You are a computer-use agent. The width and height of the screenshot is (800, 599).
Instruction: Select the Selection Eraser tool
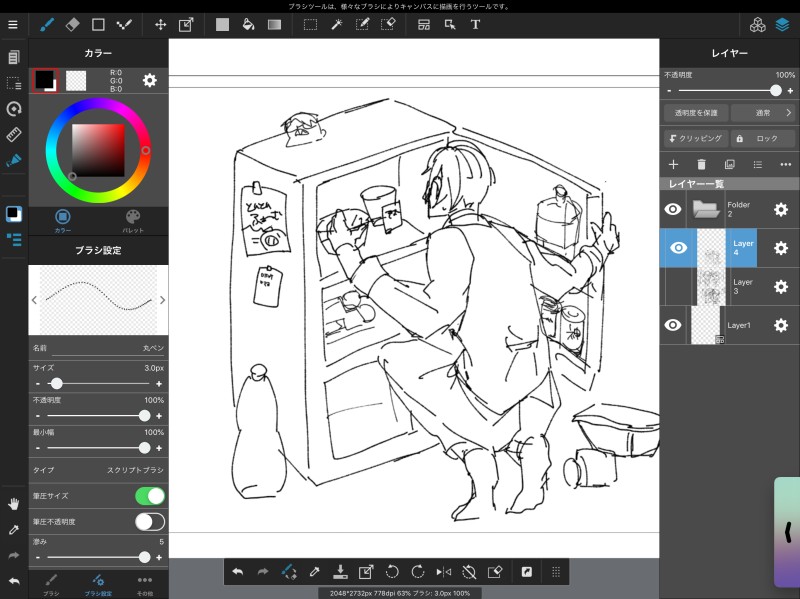388,24
